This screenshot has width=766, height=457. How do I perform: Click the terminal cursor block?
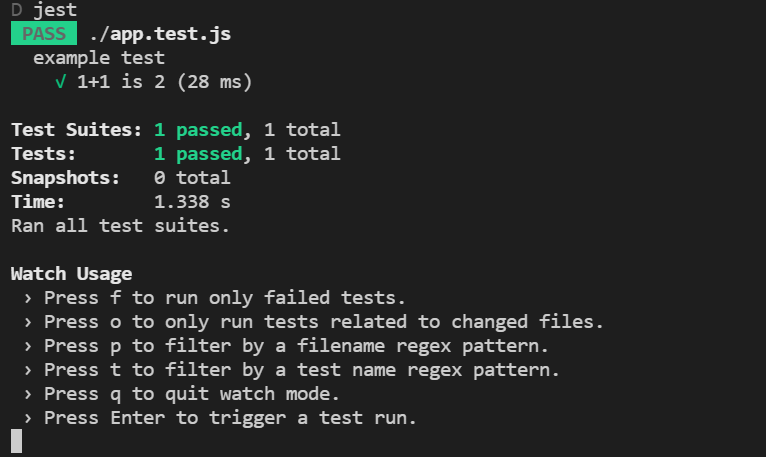point(17,441)
